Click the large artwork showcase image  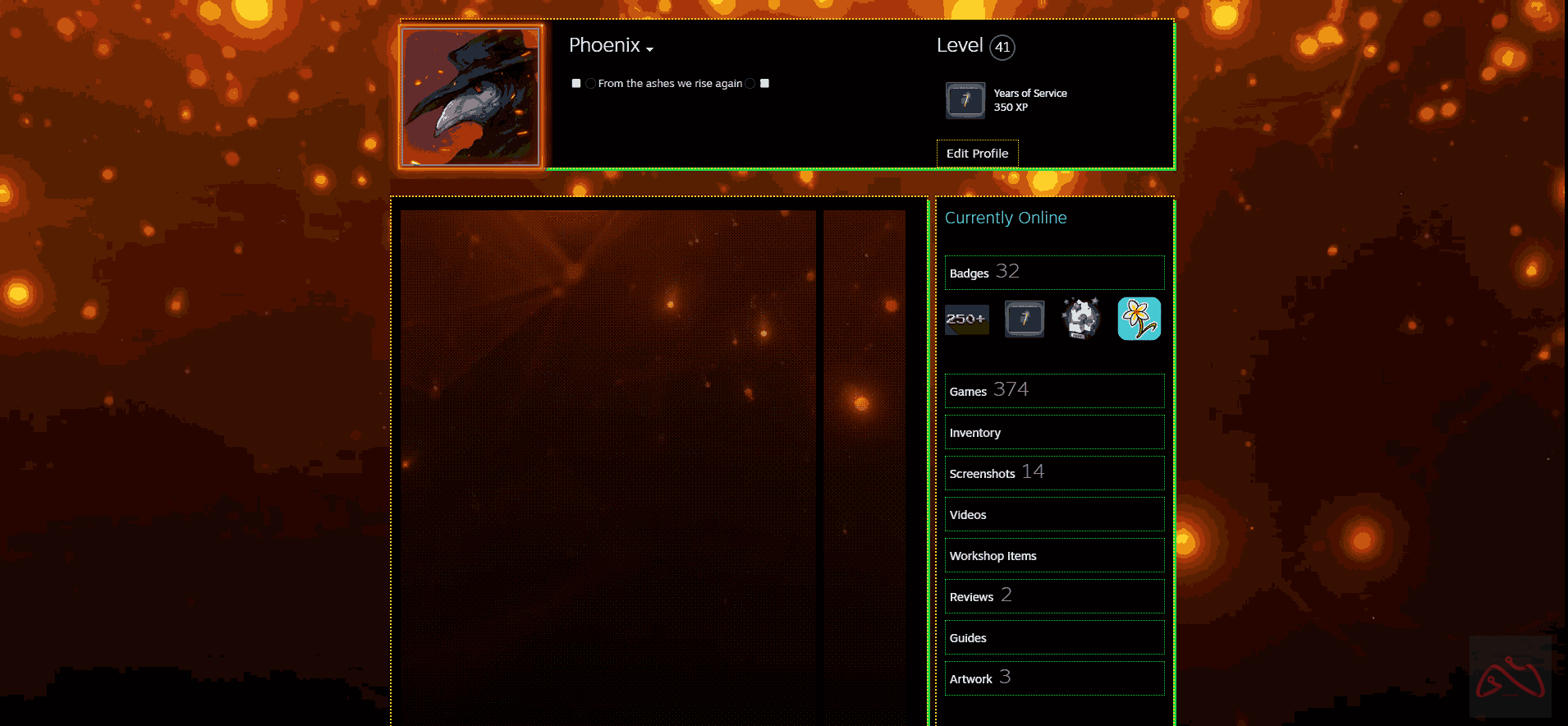pyautogui.click(x=607, y=460)
